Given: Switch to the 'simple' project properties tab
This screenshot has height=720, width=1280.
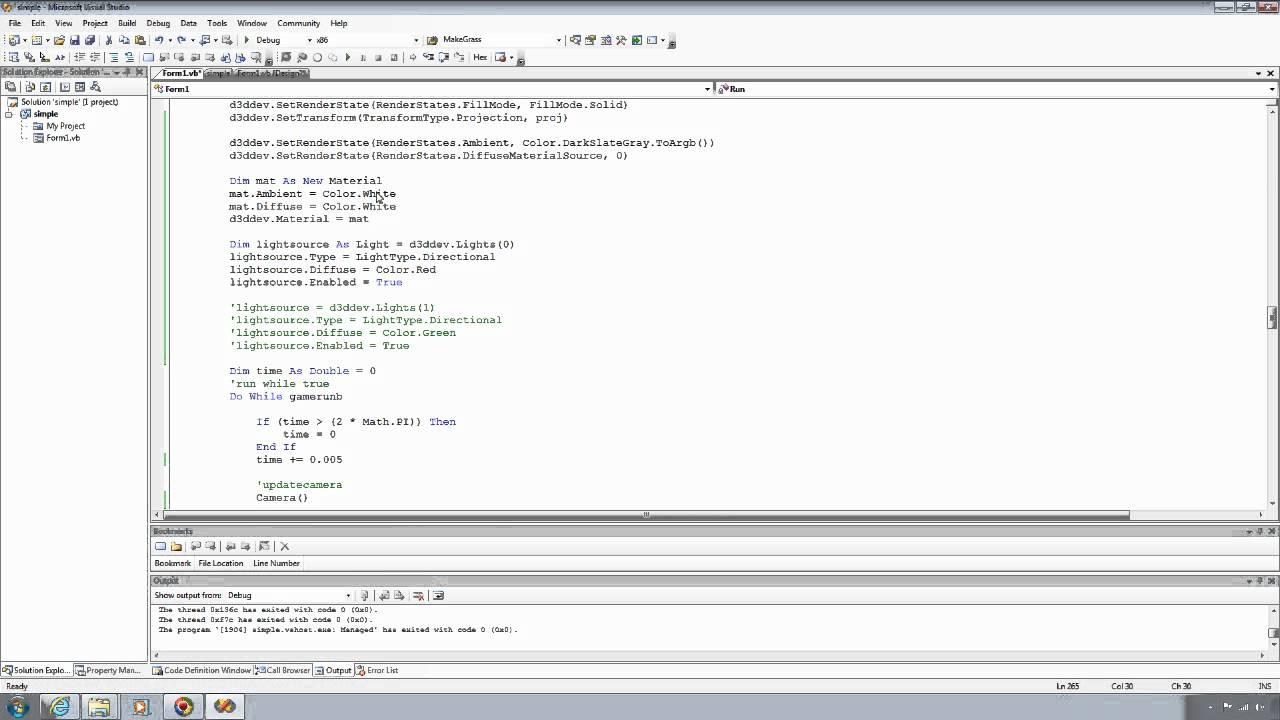Looking at the screenshot, I should 219,73.
